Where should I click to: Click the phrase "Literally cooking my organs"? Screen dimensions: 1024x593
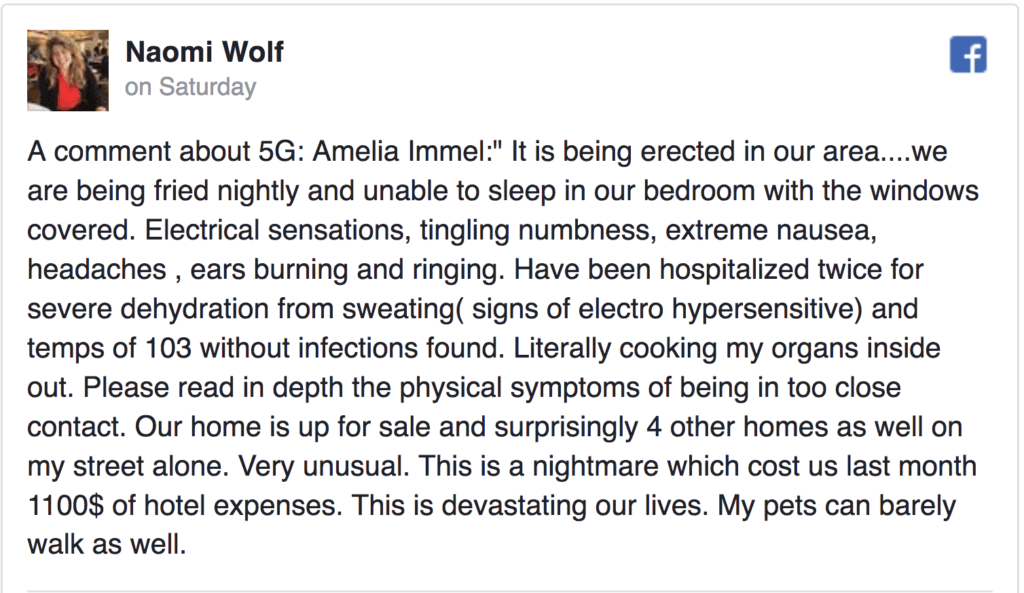(690, 349)
